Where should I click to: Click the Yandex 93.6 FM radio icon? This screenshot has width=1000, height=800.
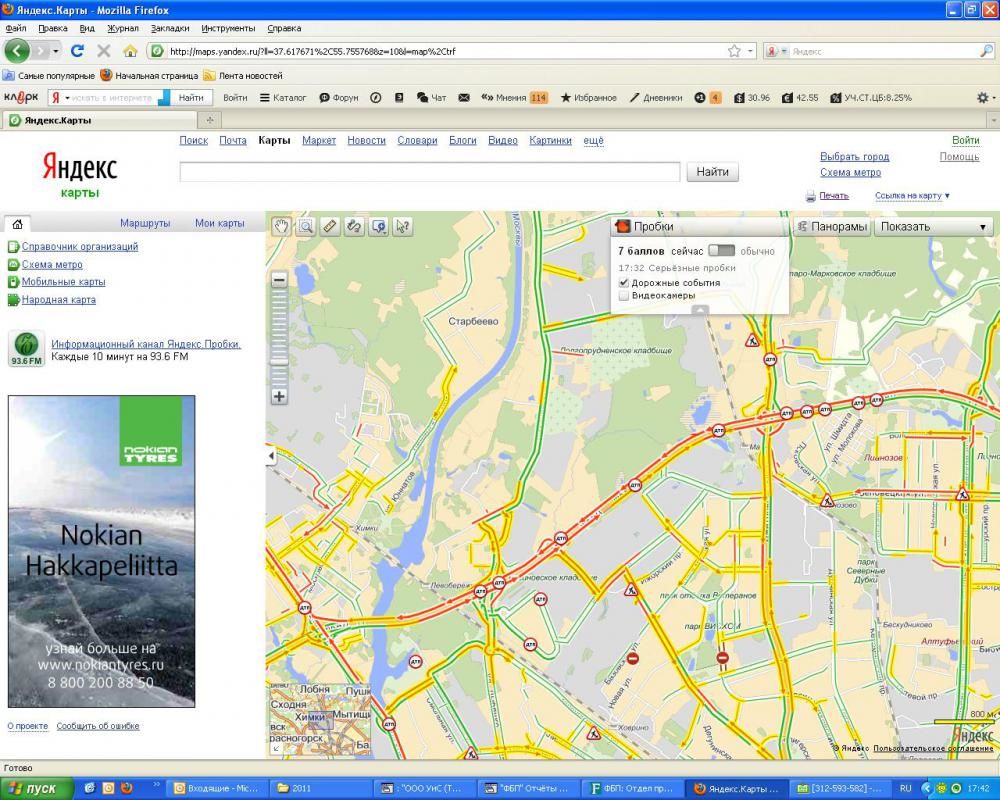coord(26,348)
